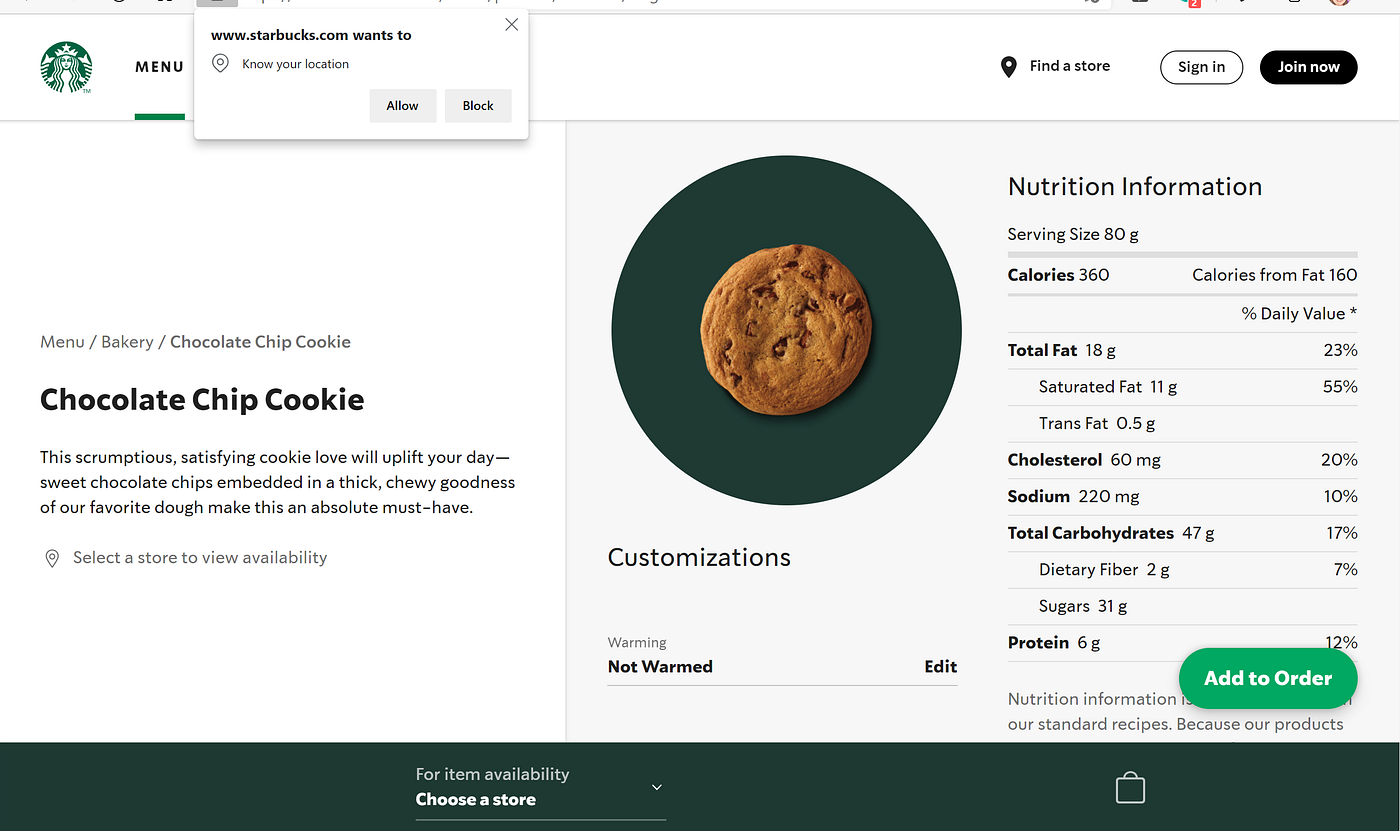Click the Customizations section heading

[699, 558]
